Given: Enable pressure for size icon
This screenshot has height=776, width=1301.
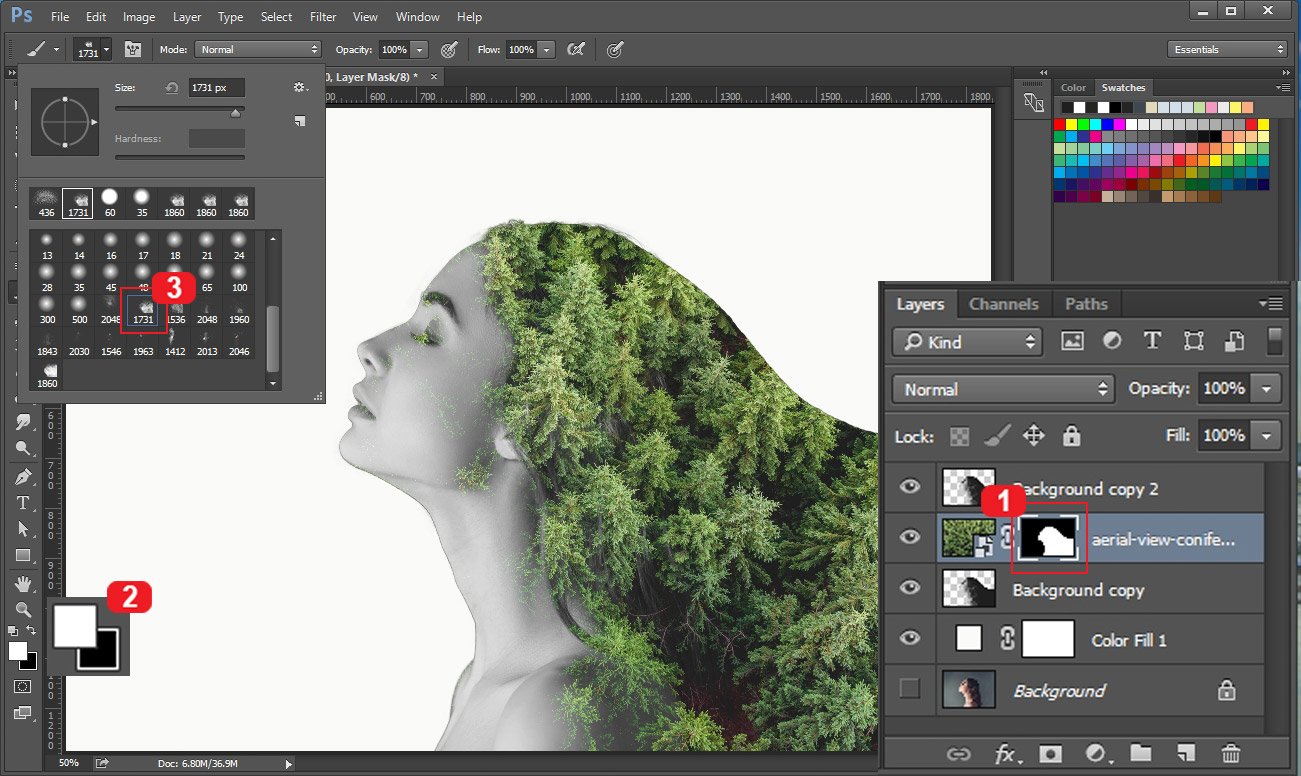Looking at the screenshot, I should pyautogui.click(x=615, y=49).
